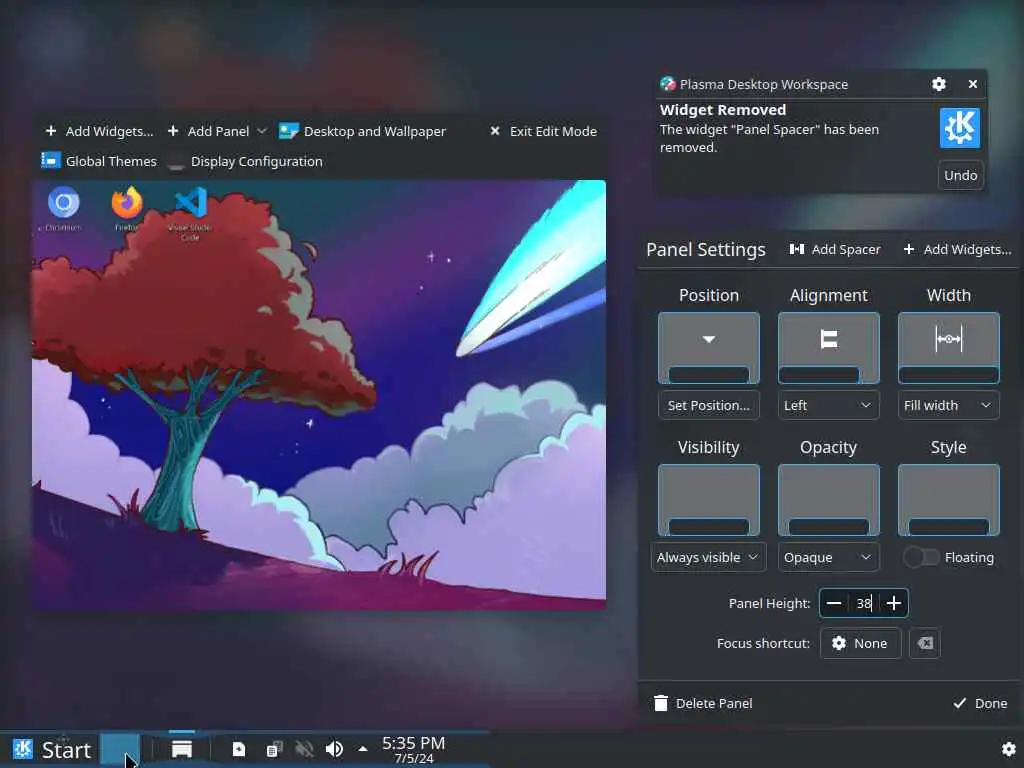Click Add Widgets in desktop edit toolbar
The height and width of the screenshot is (768, 1024).
[99, 131]
